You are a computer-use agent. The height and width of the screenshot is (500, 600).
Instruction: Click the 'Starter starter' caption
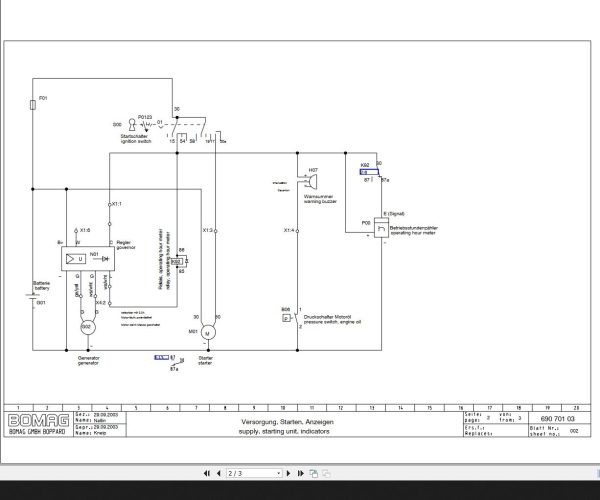(x=205, y=361)
